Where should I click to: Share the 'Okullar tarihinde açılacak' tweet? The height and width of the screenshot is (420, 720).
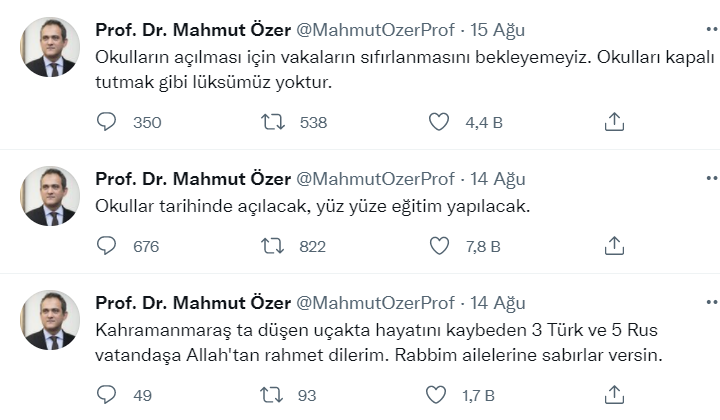(615, 246)
